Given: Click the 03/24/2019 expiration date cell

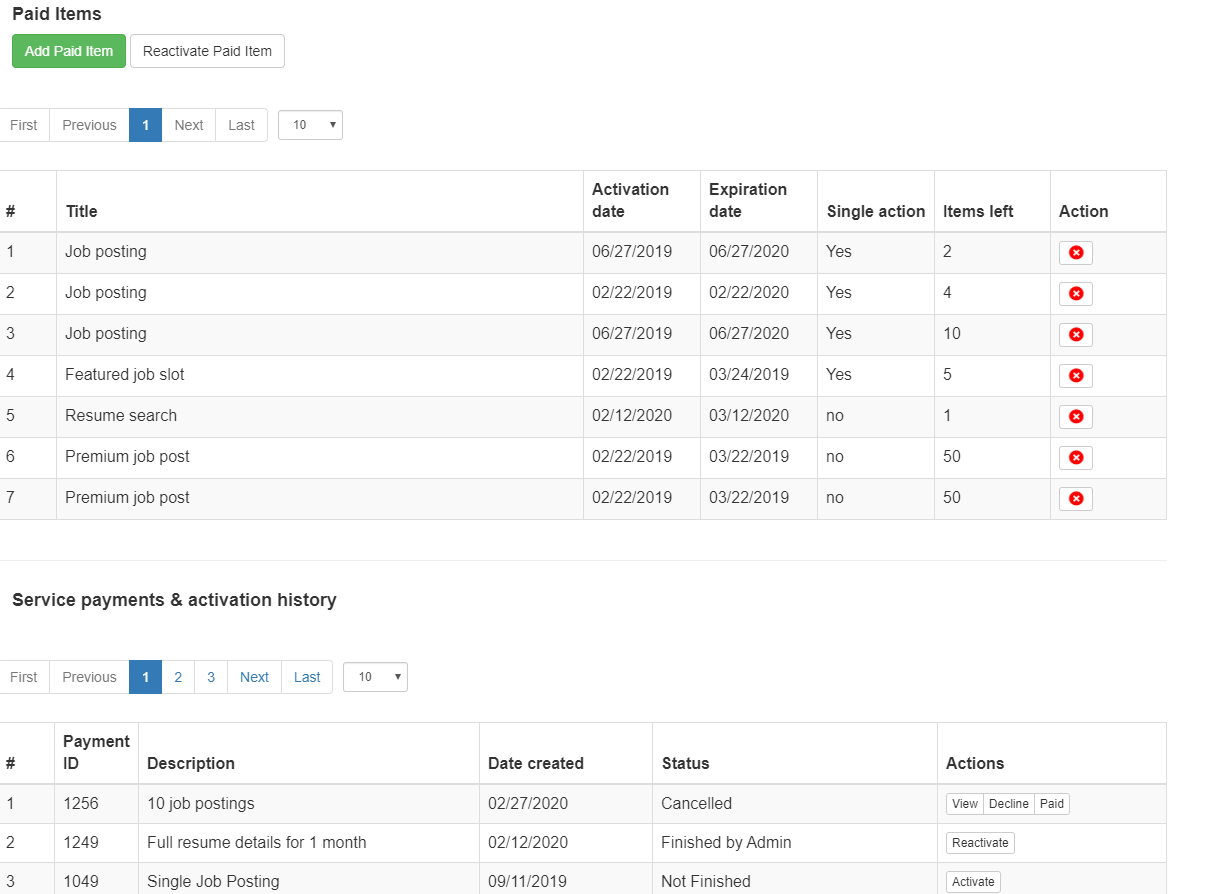Looking at the screenshot, I should click(x=759, y=375).
